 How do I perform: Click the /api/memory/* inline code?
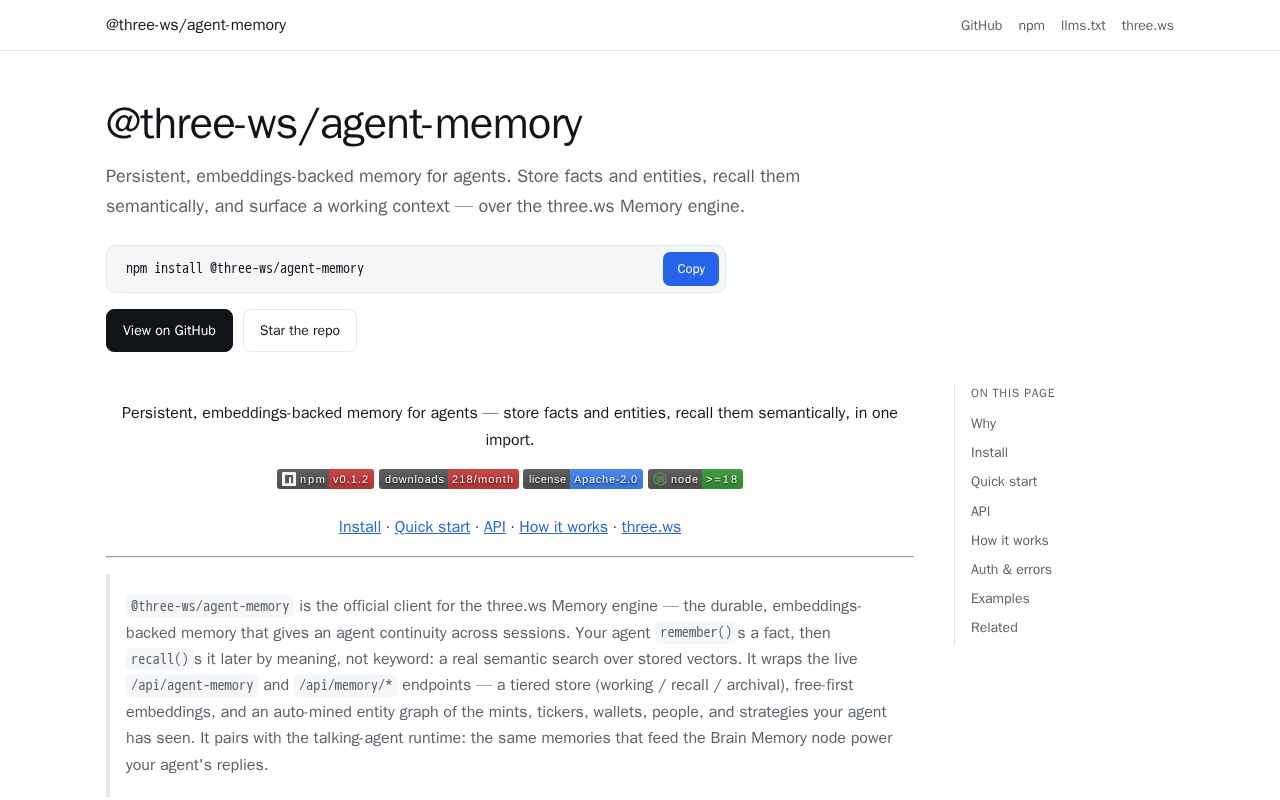[345, 685]
